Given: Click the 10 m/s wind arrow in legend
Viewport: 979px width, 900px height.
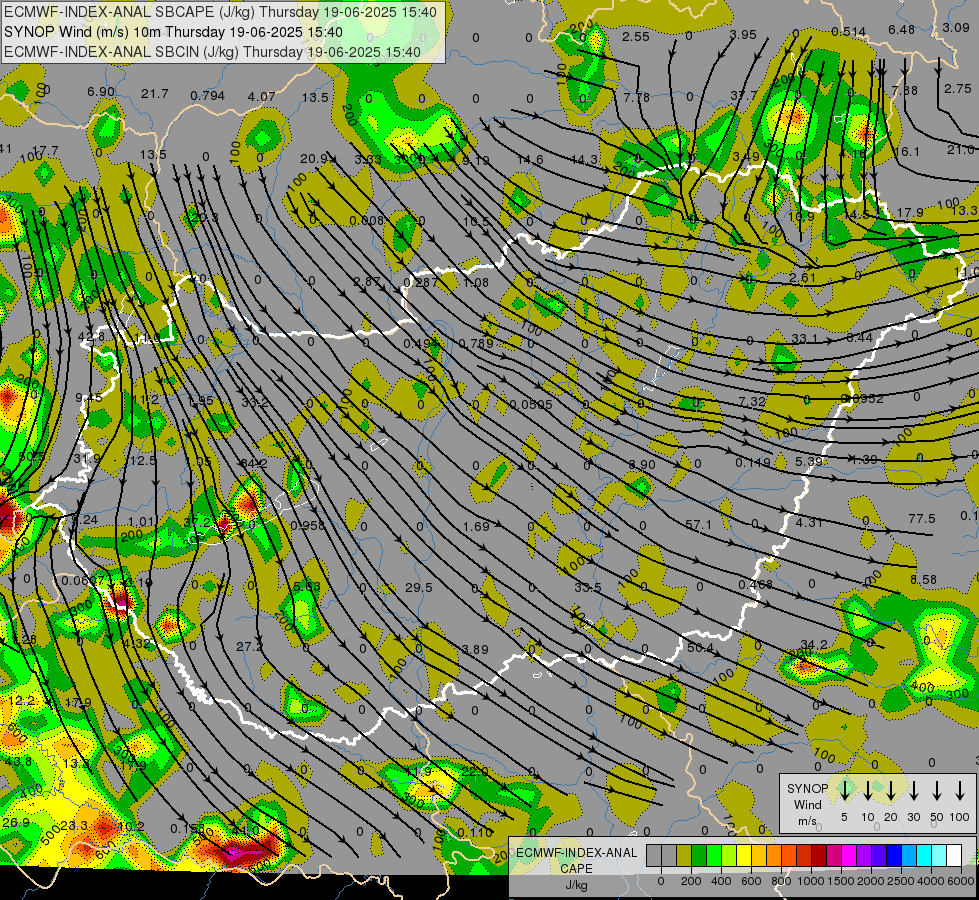Looking at the screenshot, I should (x=867, y=790).
